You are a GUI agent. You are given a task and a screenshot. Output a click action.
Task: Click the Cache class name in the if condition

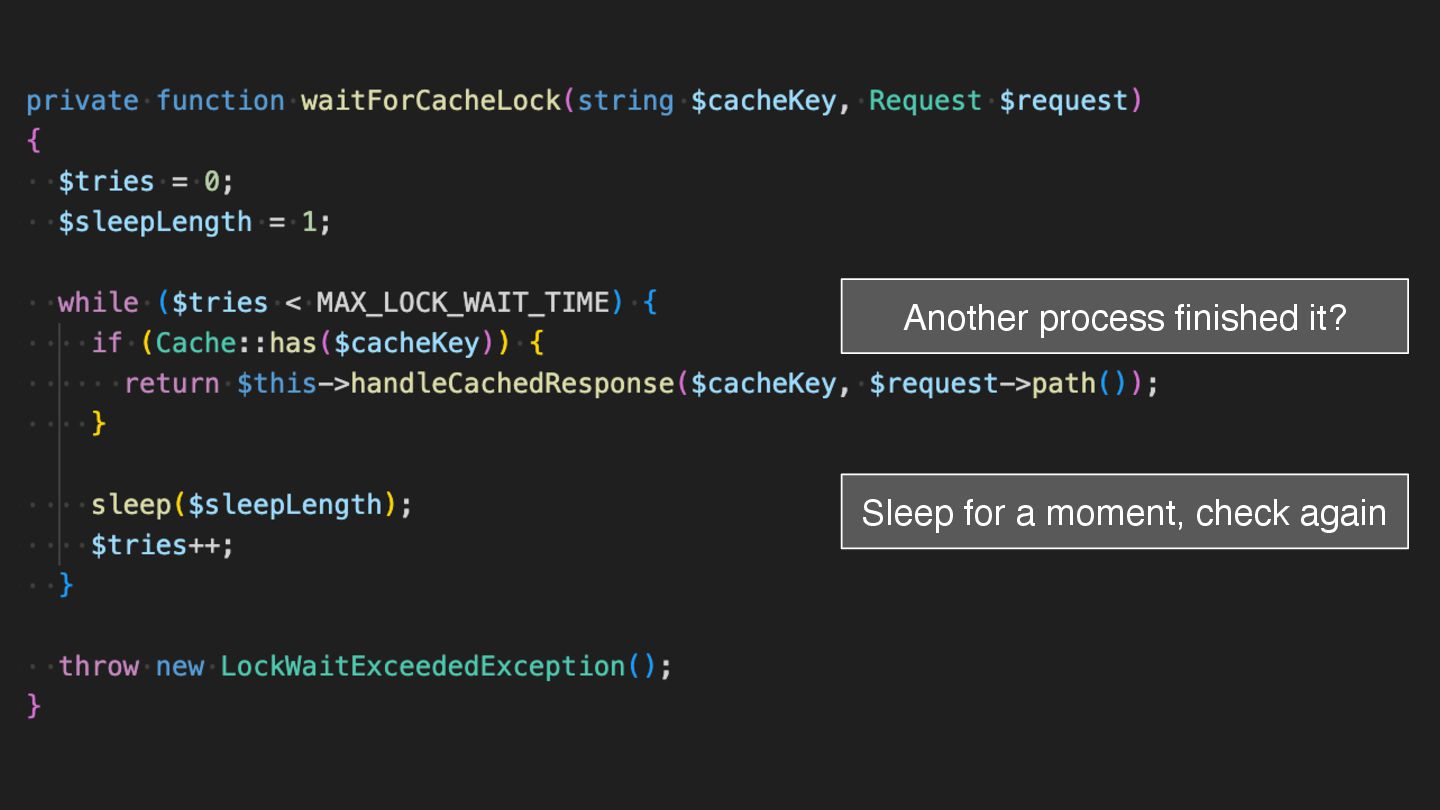click(x=196, y=343)
